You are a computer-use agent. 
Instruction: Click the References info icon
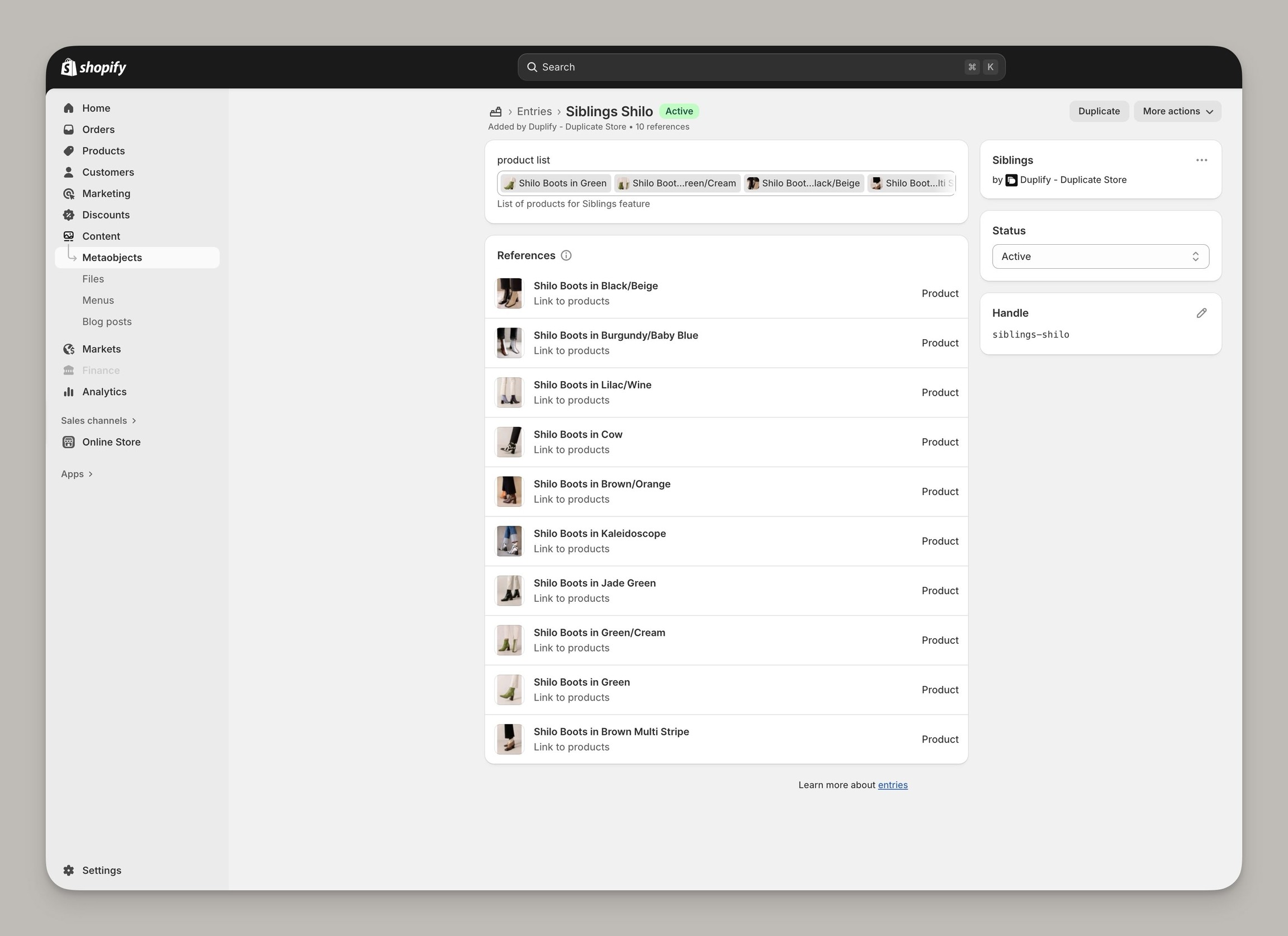click(566, 255)
